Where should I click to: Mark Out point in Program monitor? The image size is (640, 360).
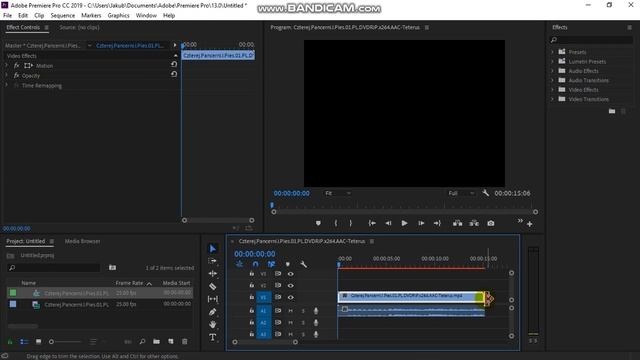pos(351,223)
